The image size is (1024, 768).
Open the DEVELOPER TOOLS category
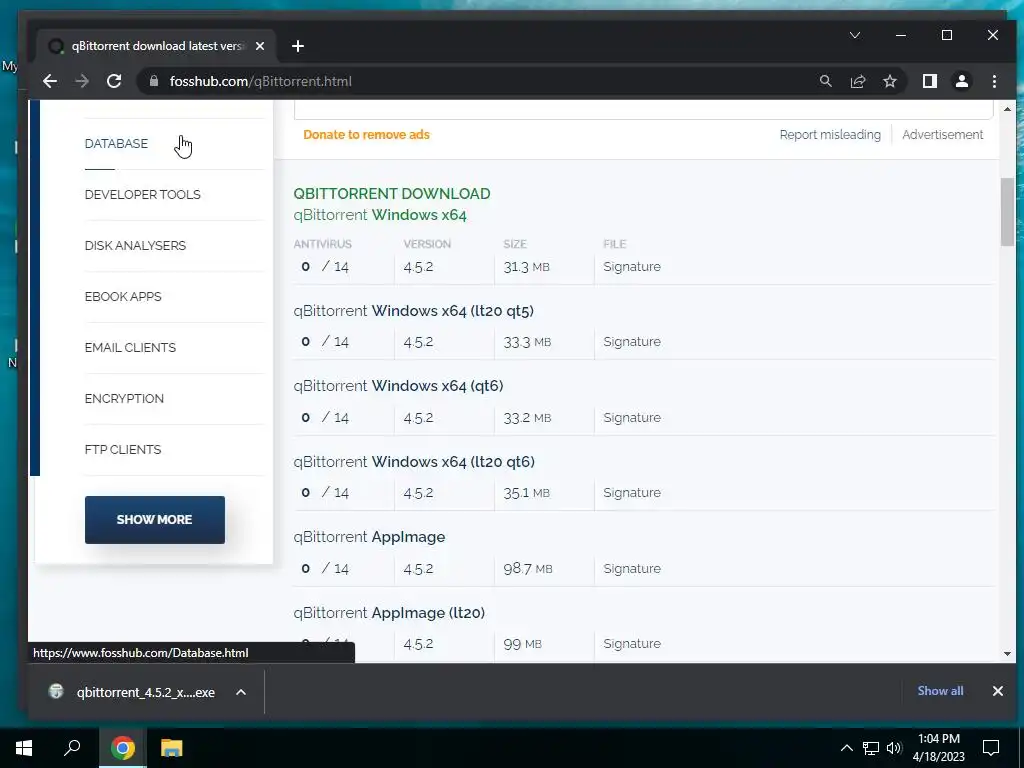142,195
